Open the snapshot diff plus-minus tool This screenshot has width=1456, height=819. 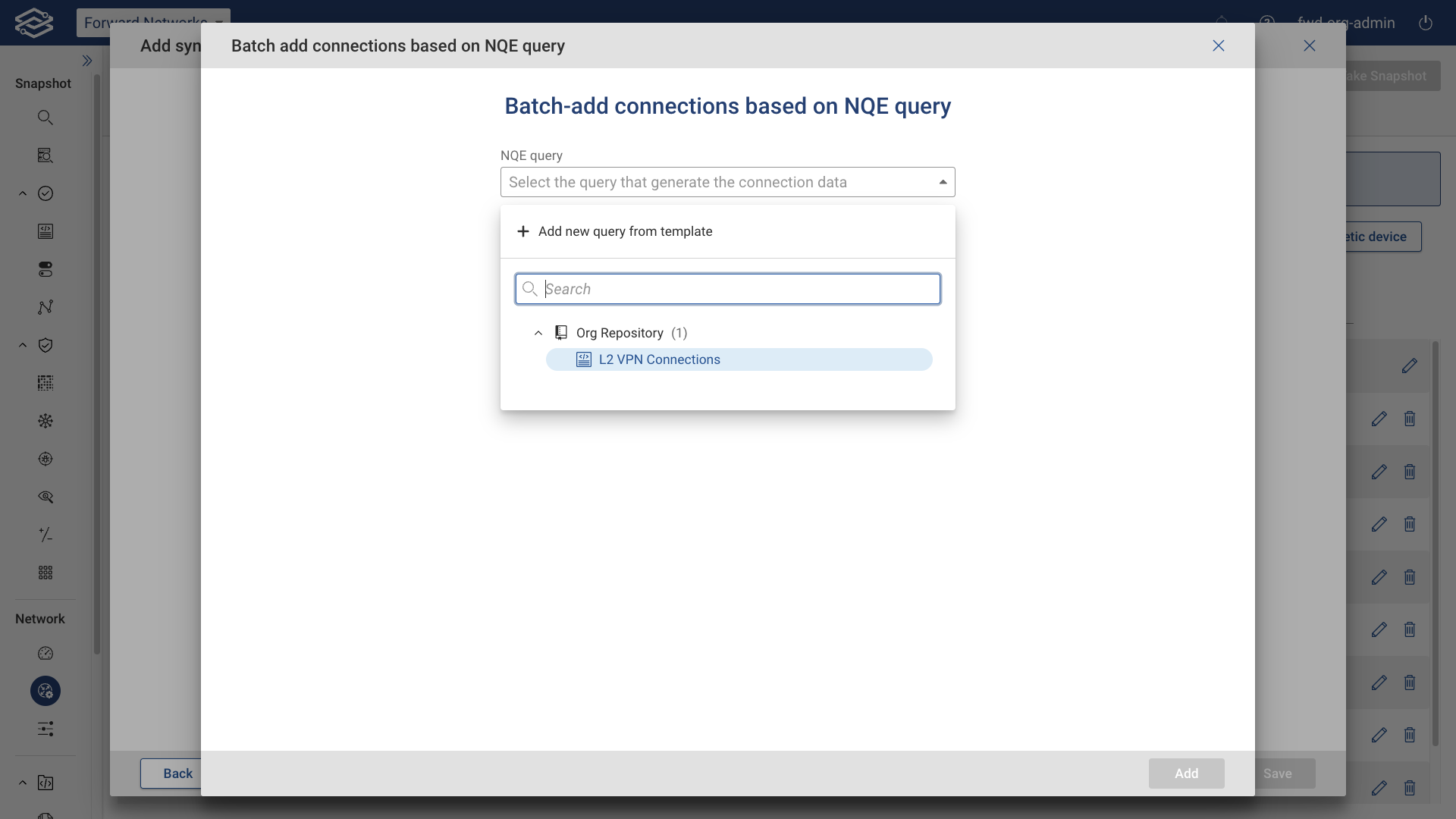pos(45,535)
